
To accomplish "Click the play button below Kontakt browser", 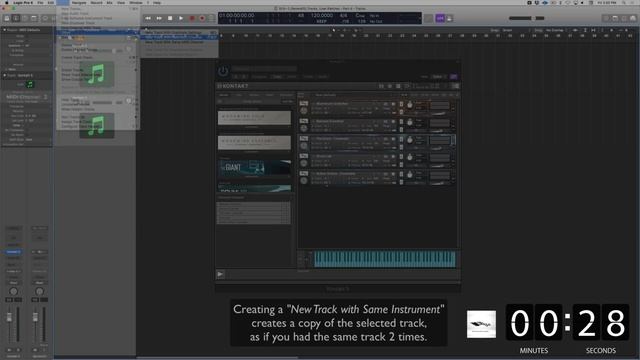I will (x=220, y=274).
